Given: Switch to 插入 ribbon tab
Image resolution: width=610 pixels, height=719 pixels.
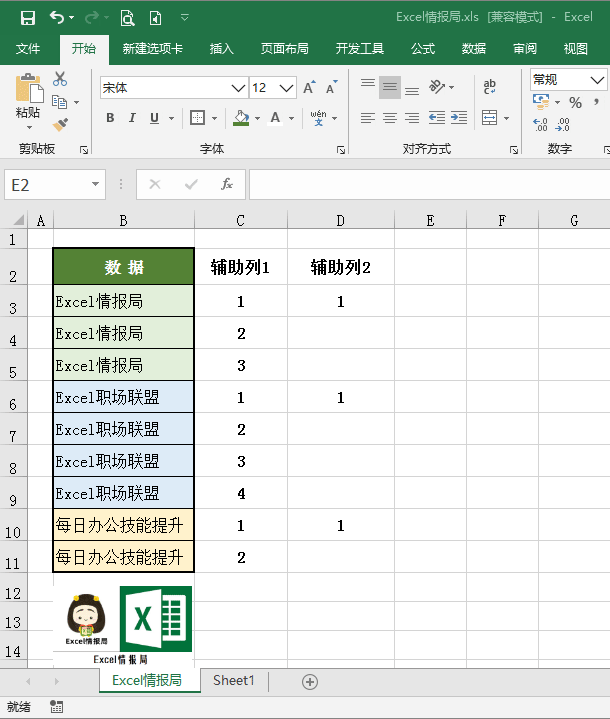Looking at the screenshot, I should tap(222, 49).
